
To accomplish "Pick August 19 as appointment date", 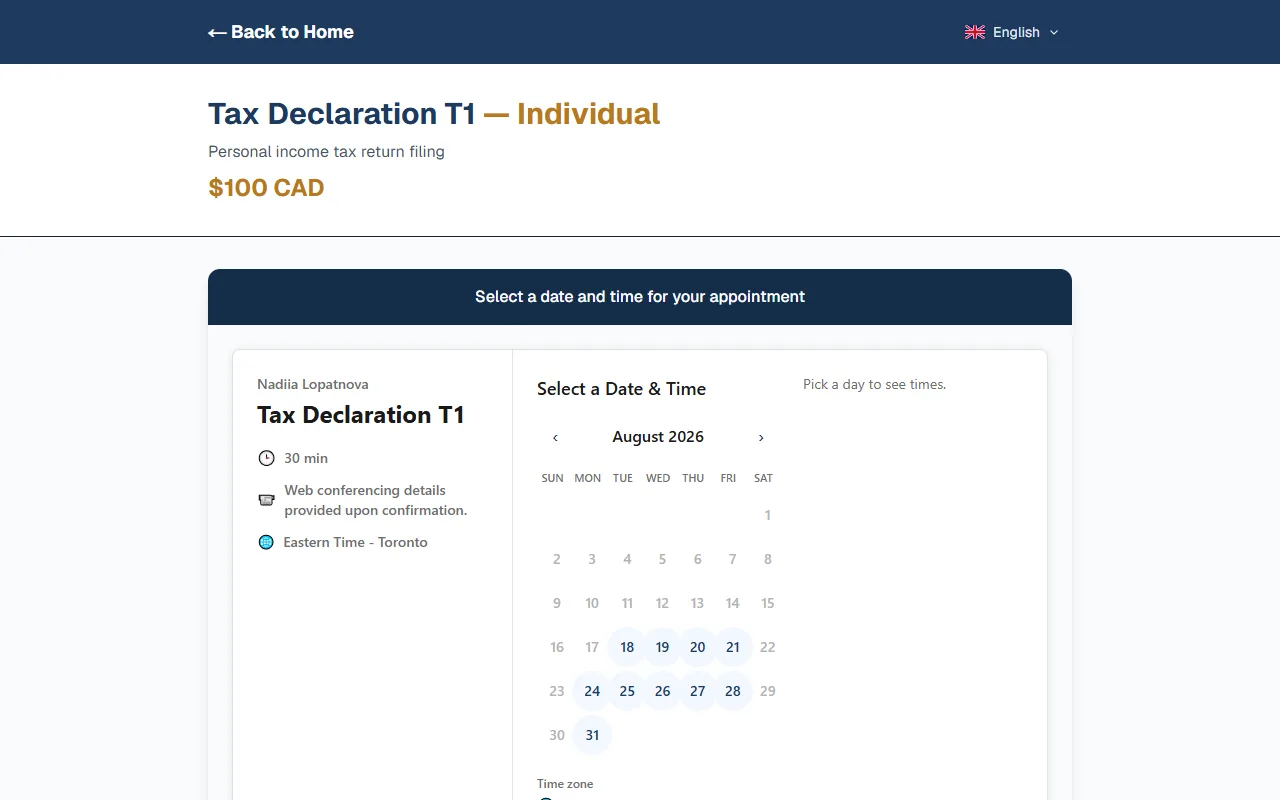I will coord(662,647).
